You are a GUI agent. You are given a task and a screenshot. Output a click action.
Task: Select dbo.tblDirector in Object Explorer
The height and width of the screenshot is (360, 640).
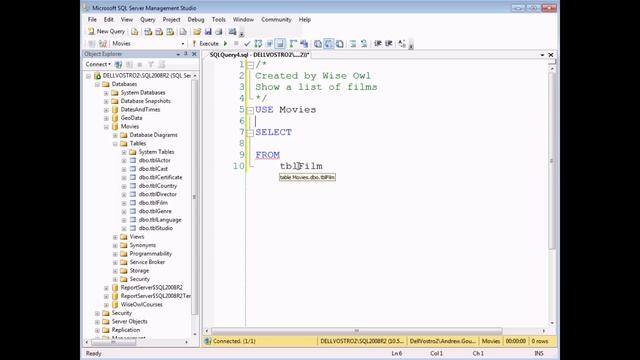tap(158, 194)
